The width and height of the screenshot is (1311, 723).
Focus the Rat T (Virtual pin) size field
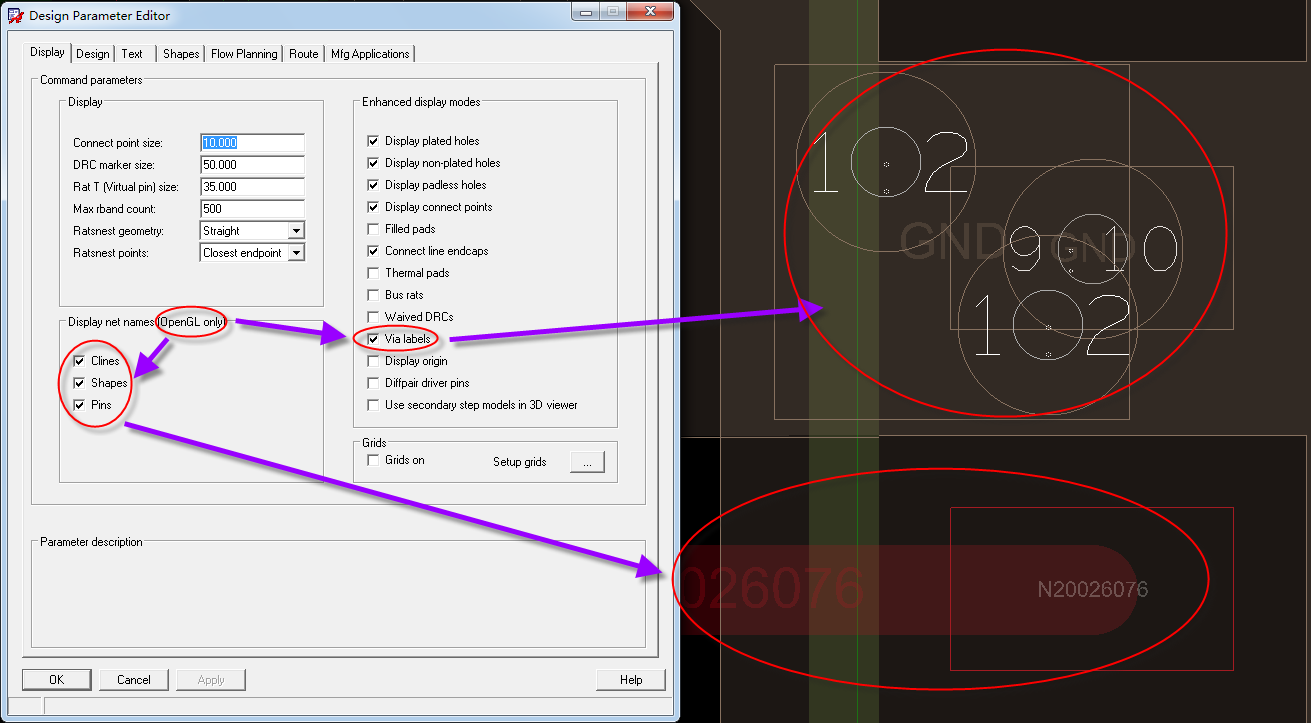pyautogui.click(x=252, y=187)
